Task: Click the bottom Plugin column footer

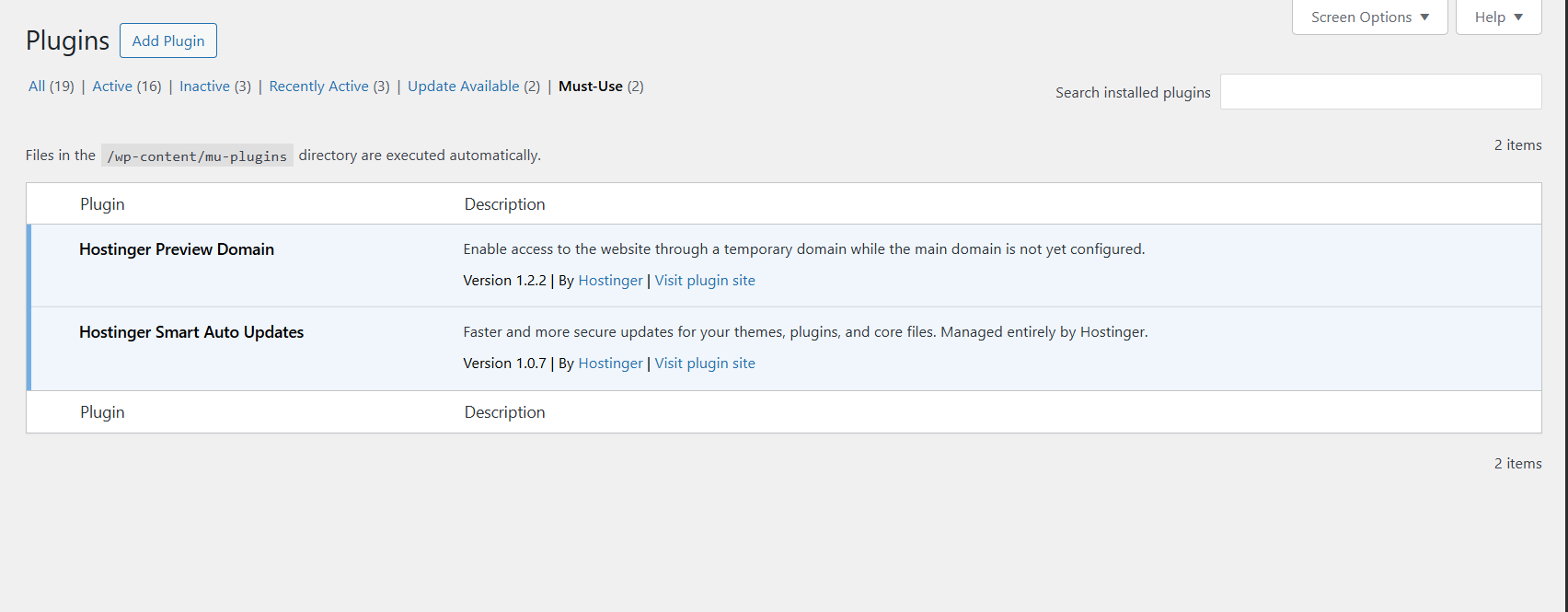Action: [x=102, y=412]
